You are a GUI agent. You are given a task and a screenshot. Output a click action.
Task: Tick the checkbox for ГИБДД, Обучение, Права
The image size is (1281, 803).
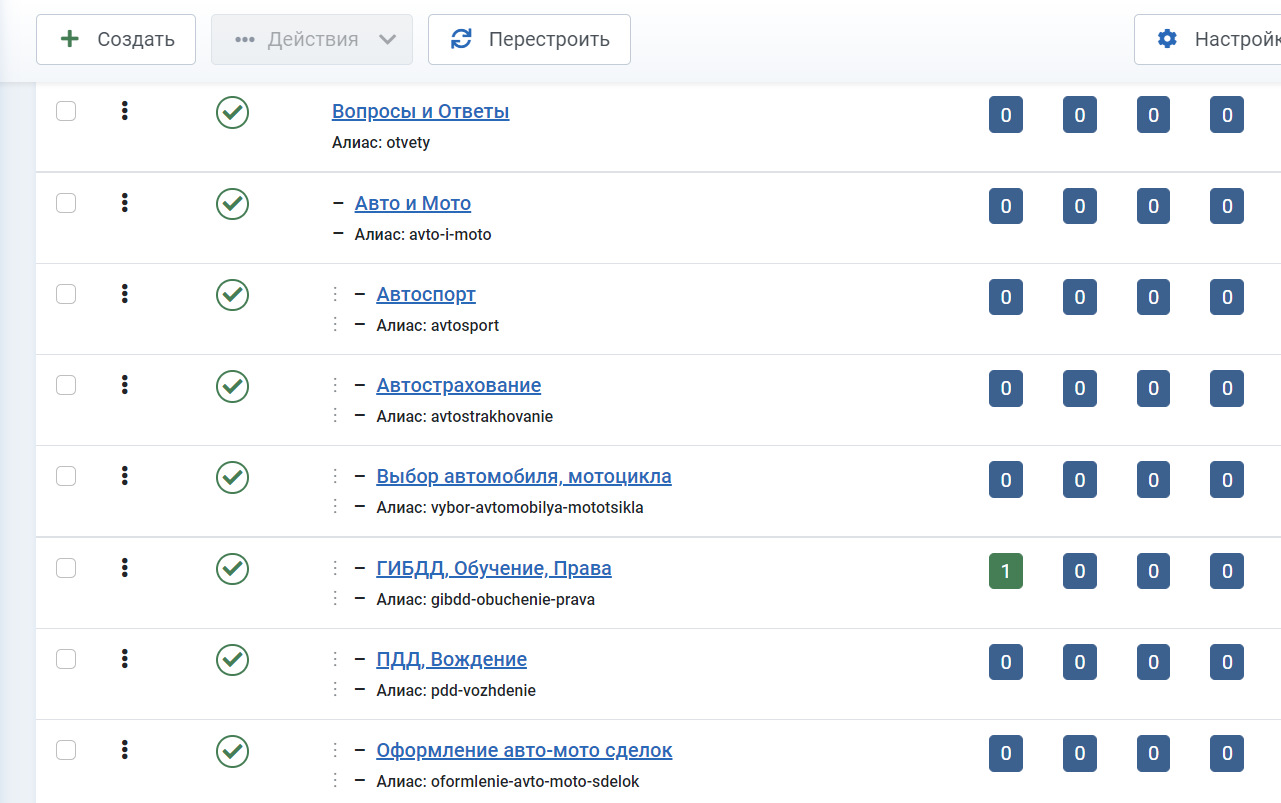click(66, 568)
